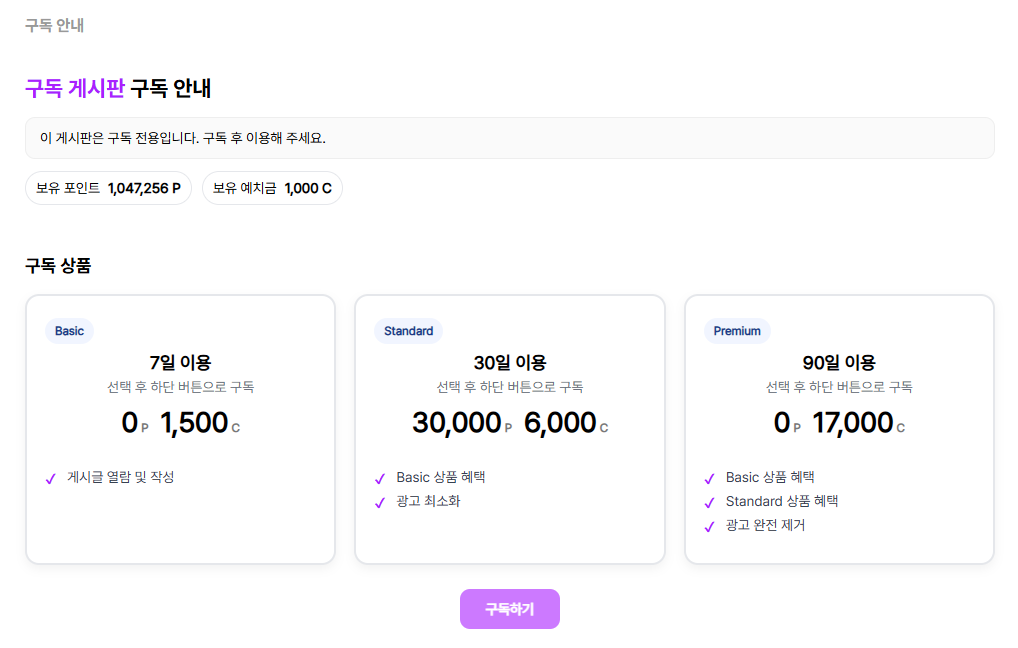The image size is (1018, 648).
Task: Choose the 90일 이용 plan title
Action: 839,362
